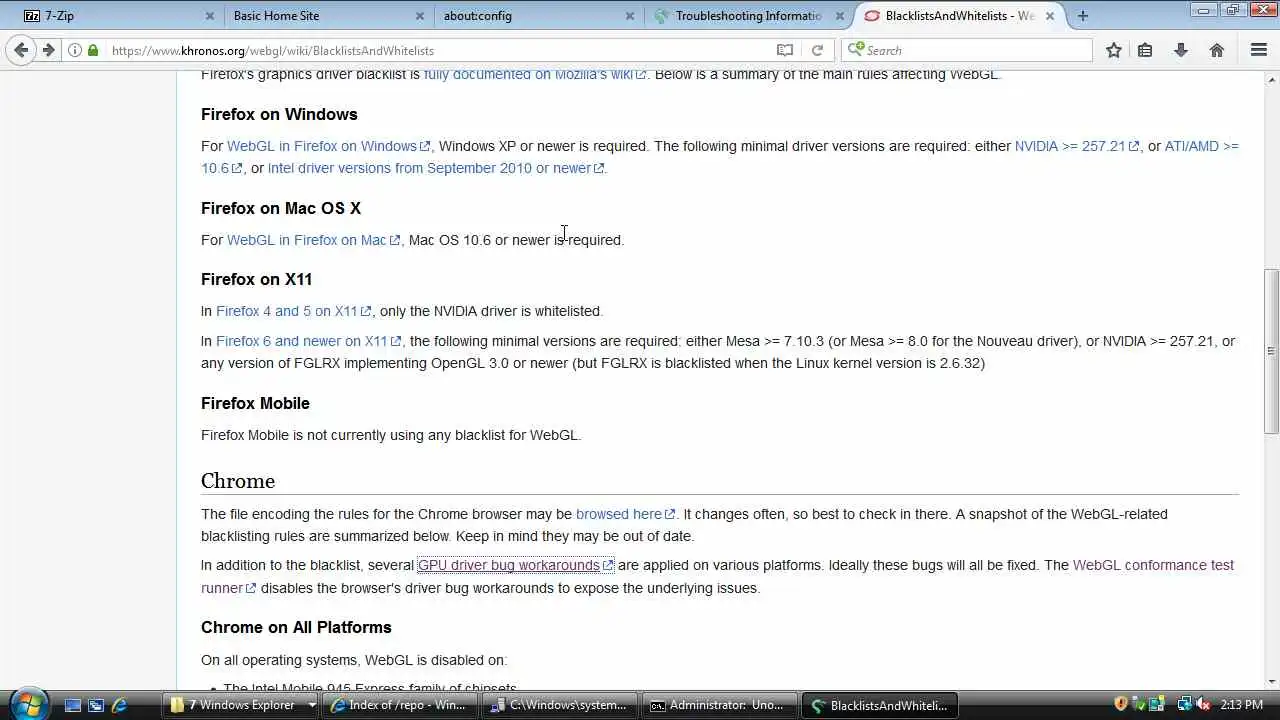Open 'WebGL conformance test runner' link
The image size is (1280, 720).
(x=1153, y=565)
